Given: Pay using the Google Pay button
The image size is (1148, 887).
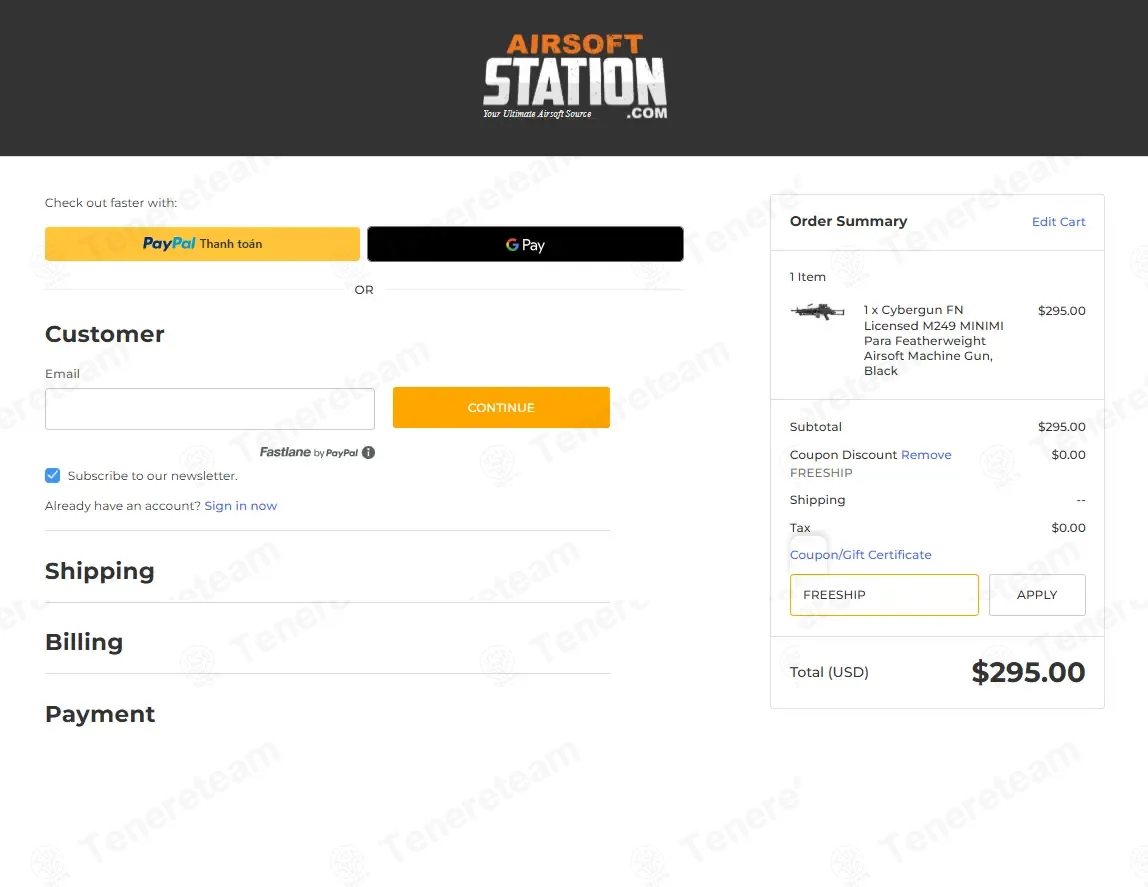Looking at the screenshot, I should tap(525, 245).
